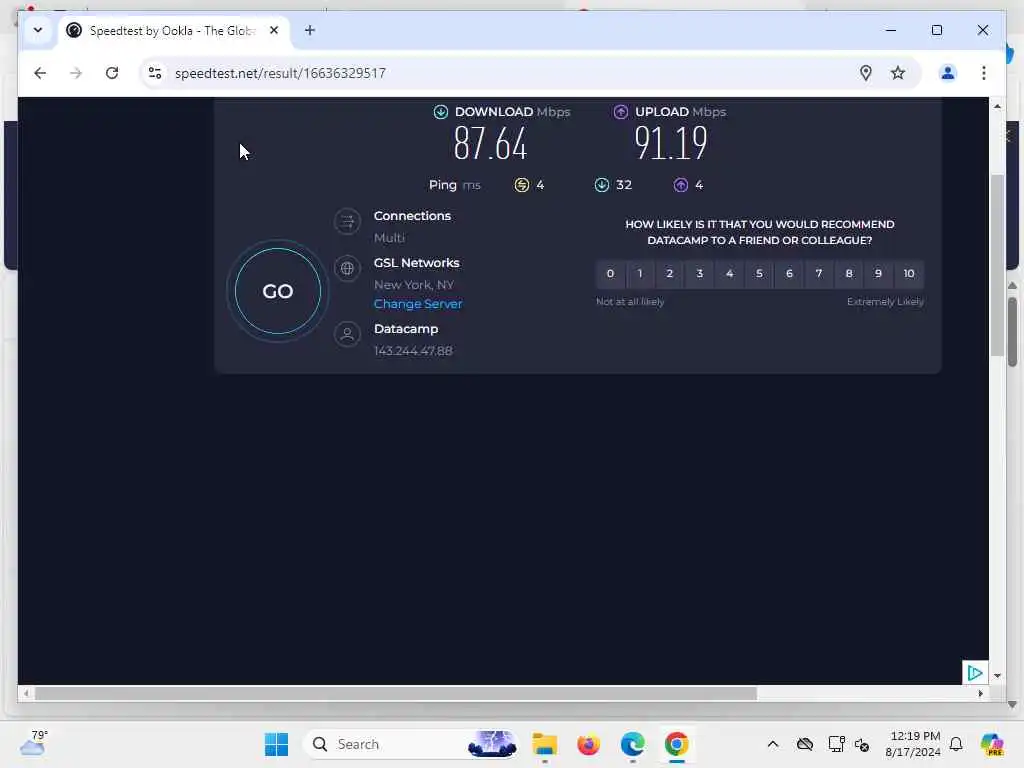
Task: Click the muted volume tray icon
Action: 862,744
